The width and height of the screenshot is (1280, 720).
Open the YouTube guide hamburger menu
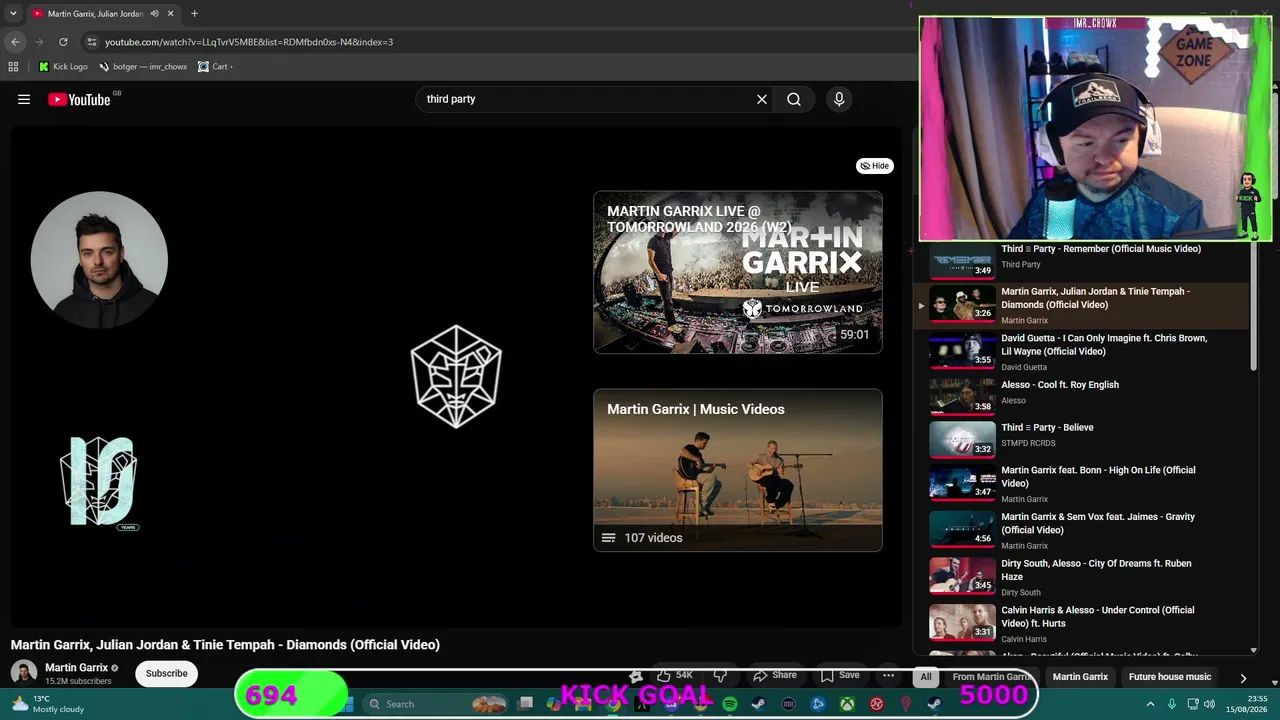(x=24, y=99)
